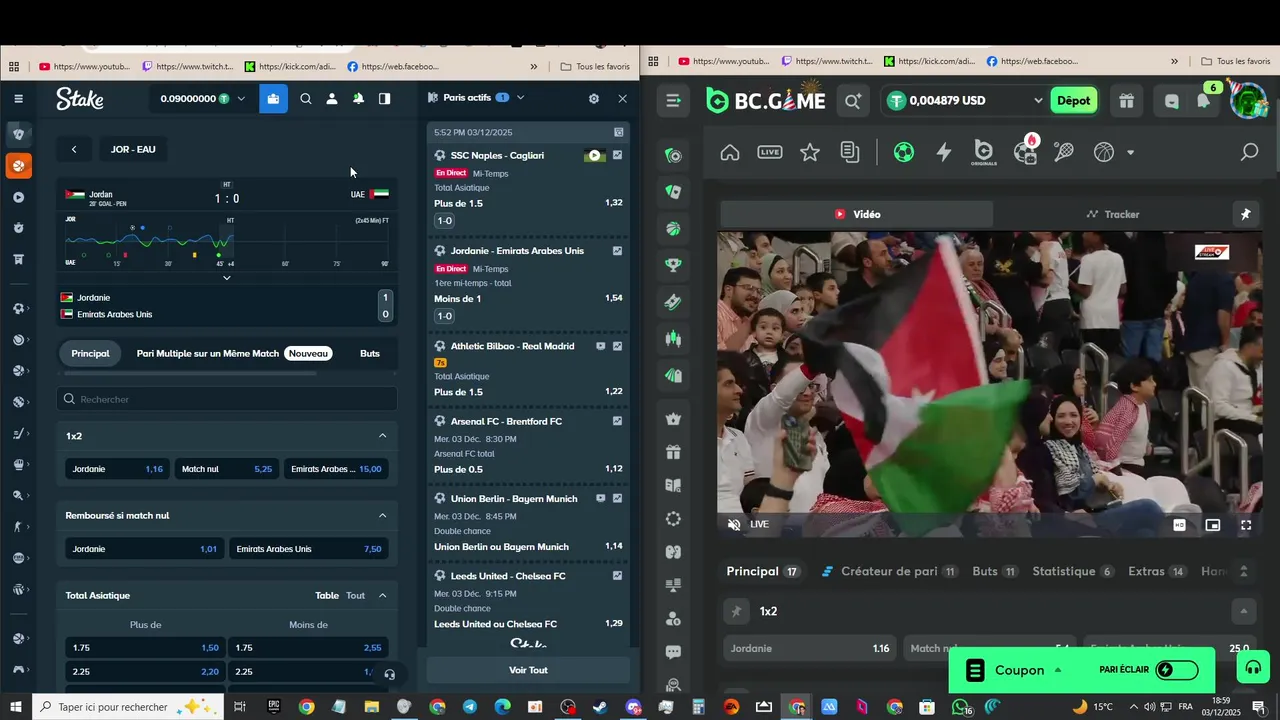This screenshot has height=720, width=1280.
Task: Enable picture-in-picture on live video
Action: pyautogui.click(x=1213, y=525)
